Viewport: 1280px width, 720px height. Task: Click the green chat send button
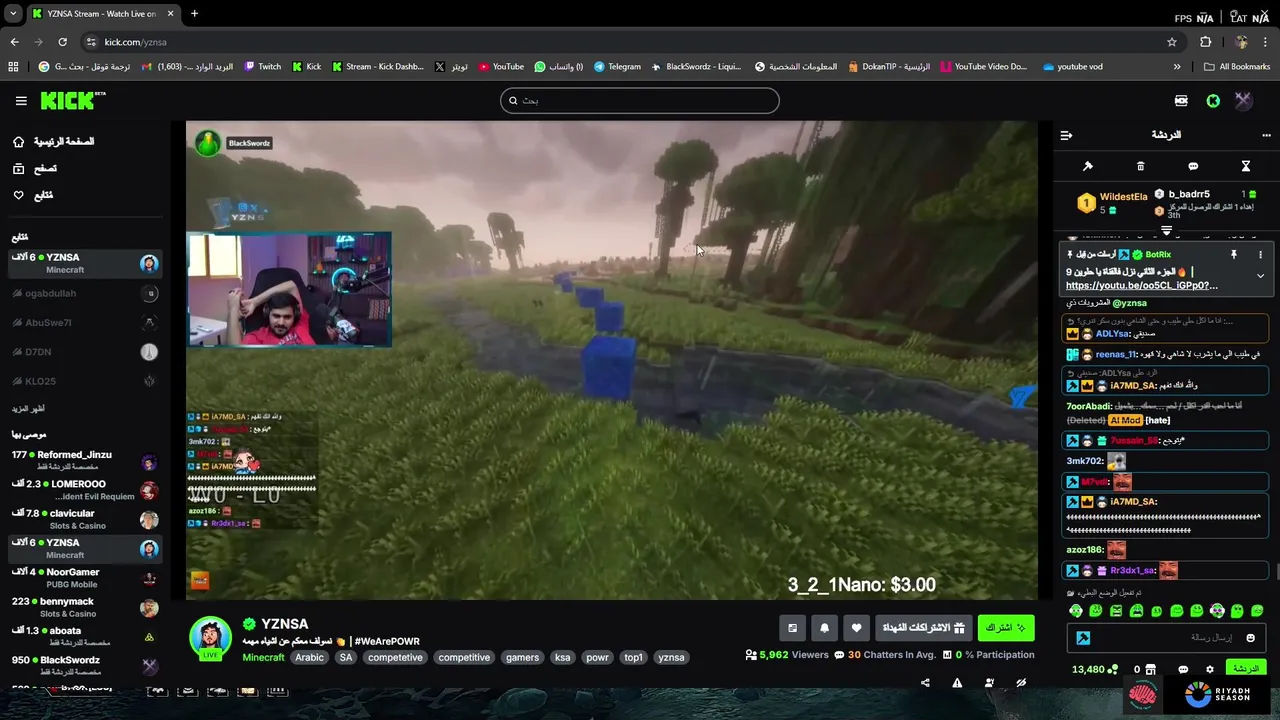coord(1245,669)
